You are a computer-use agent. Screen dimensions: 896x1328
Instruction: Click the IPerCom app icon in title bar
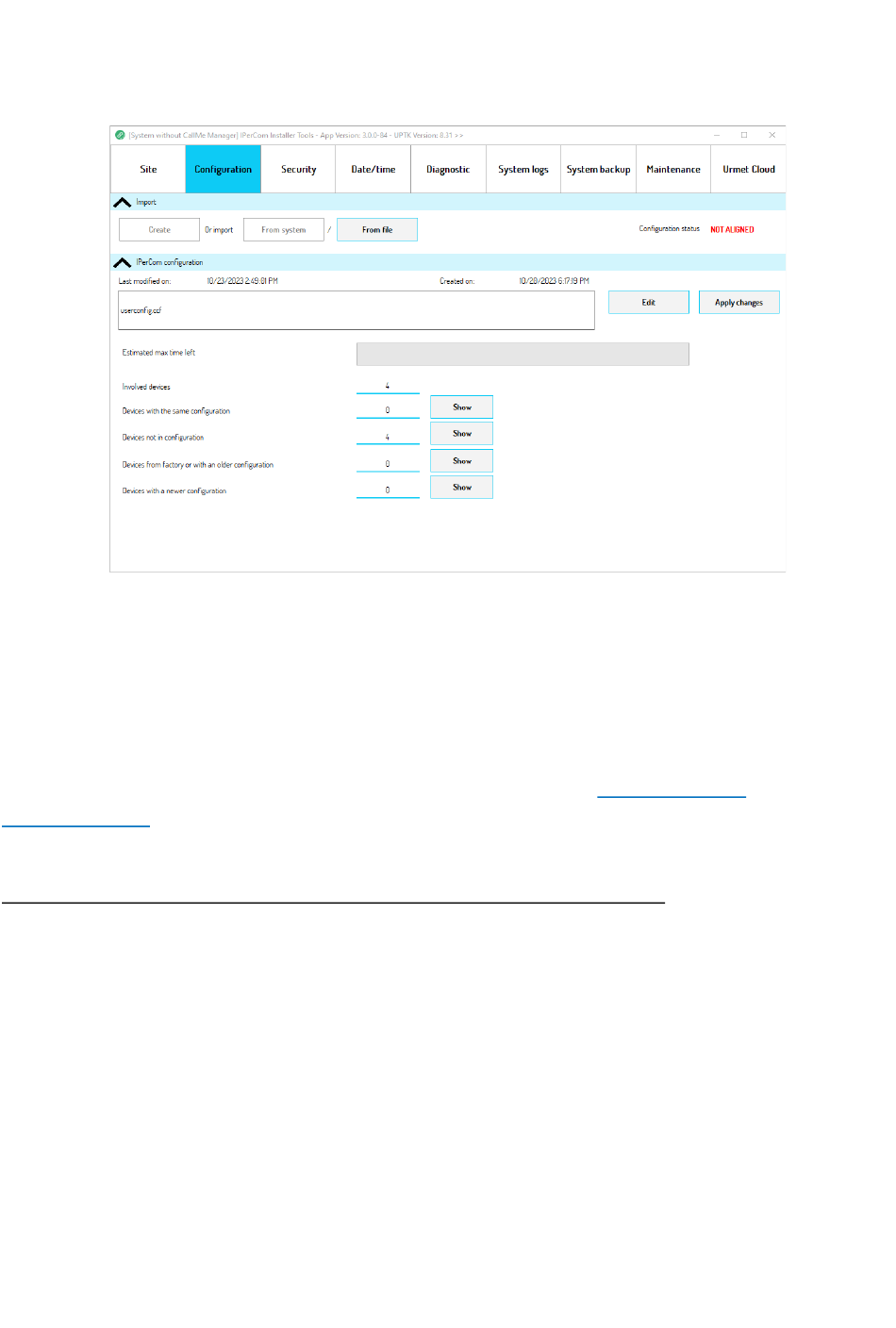[120, 135]
